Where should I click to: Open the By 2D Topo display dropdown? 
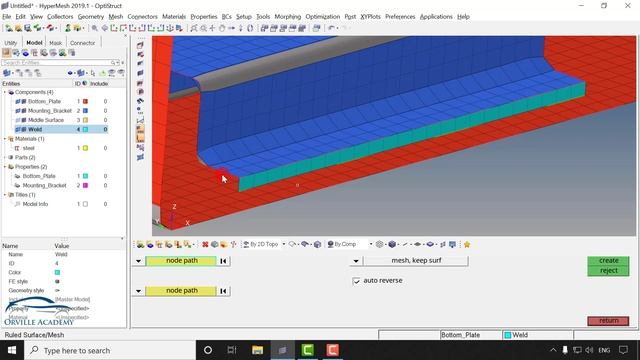tap(284, 244)
